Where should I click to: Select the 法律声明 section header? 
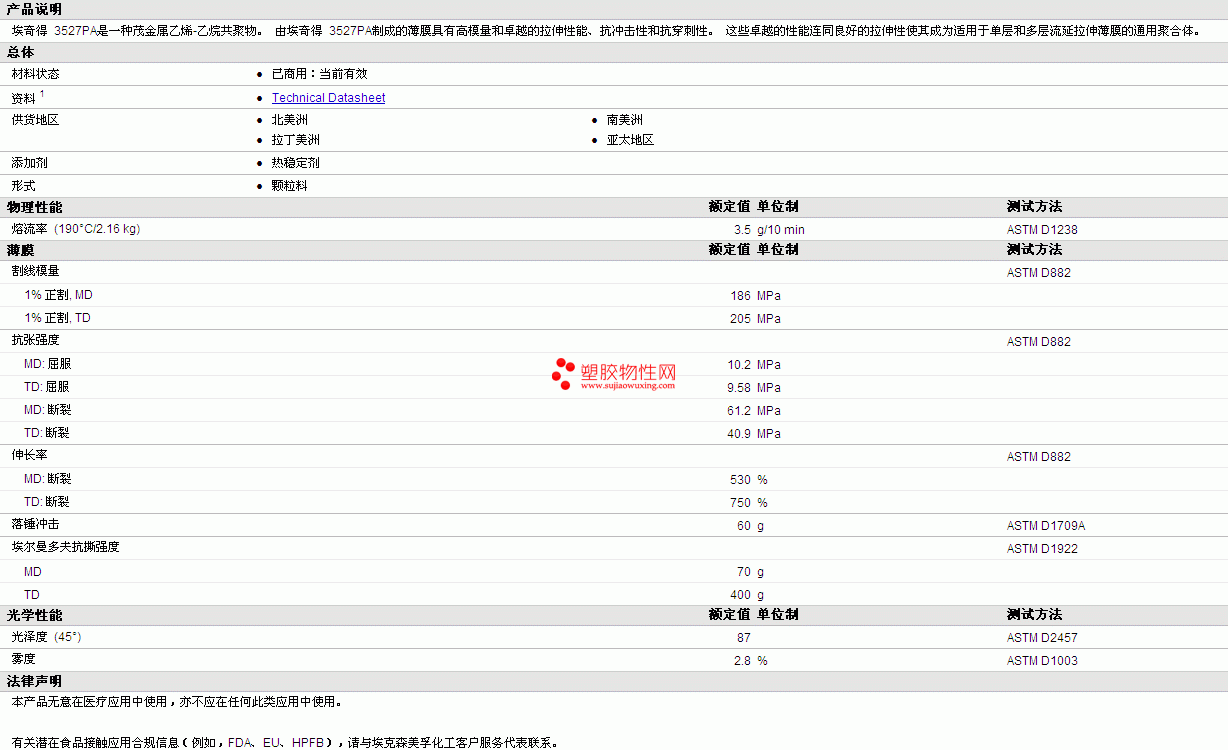[x=34, y=681]
